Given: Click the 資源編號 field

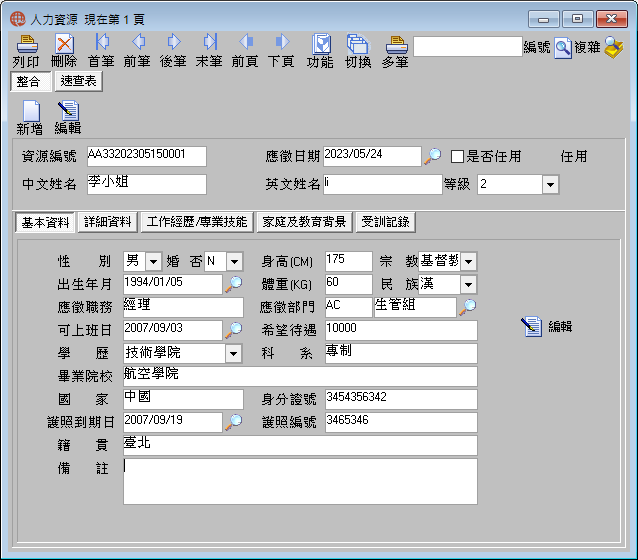Looking at the screenshot, I should tap(146, 156).
